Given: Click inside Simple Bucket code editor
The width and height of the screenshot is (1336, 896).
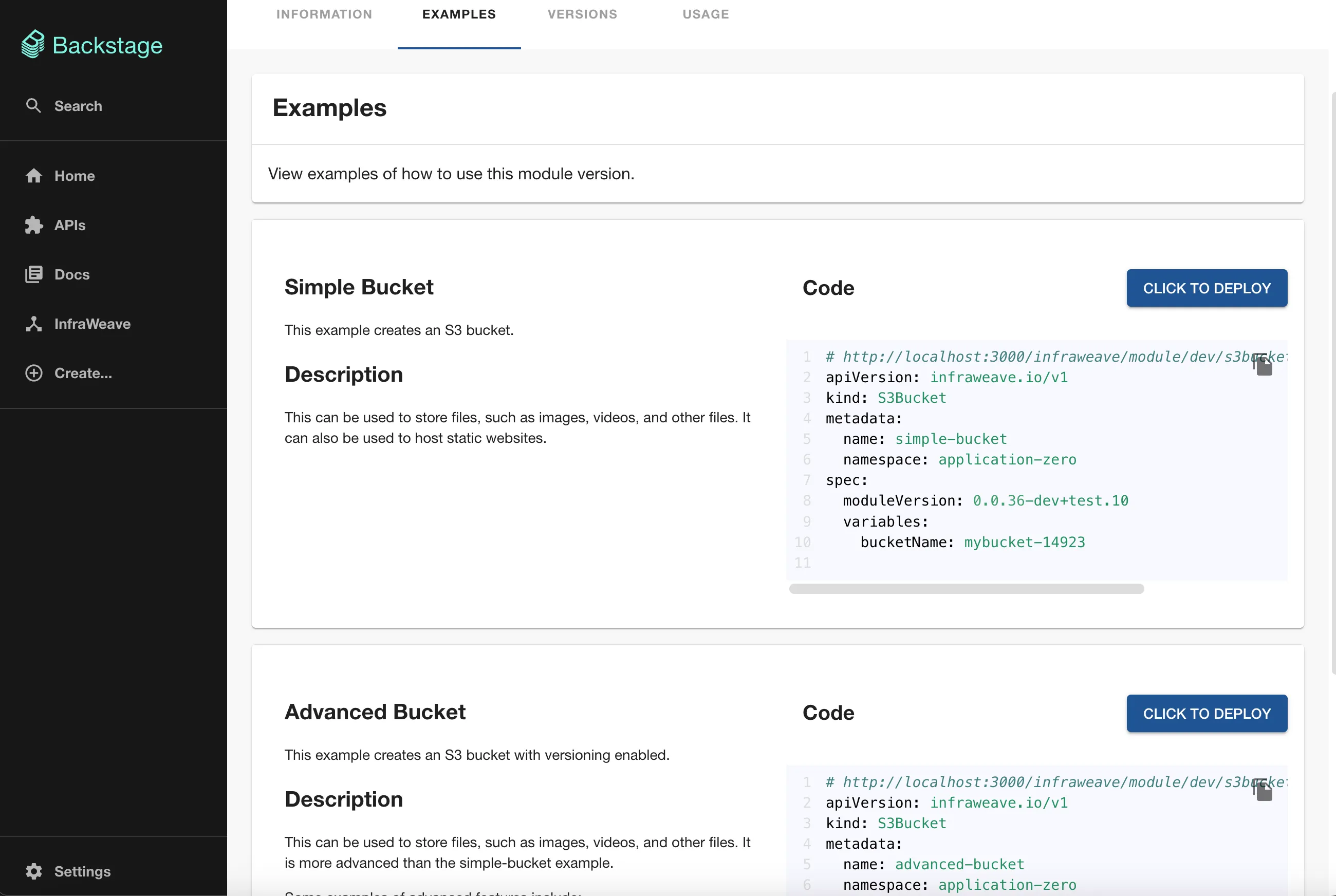Looking at the screenshot, I should [1029, 480].
